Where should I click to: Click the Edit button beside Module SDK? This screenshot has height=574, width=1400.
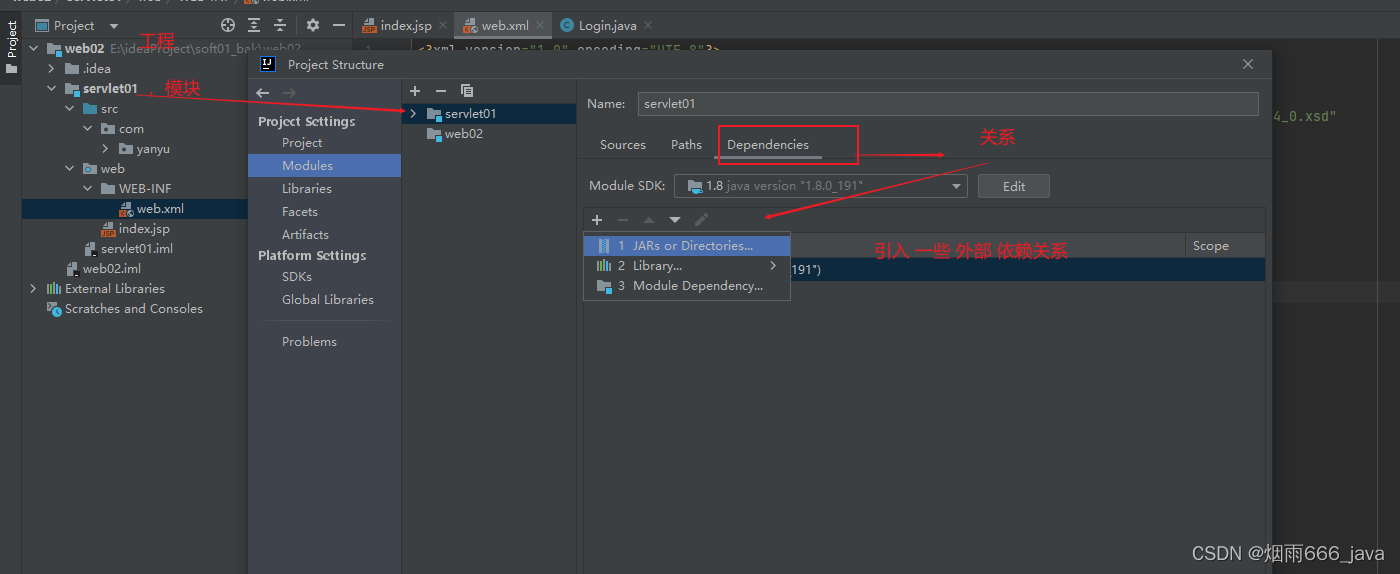1013,186
